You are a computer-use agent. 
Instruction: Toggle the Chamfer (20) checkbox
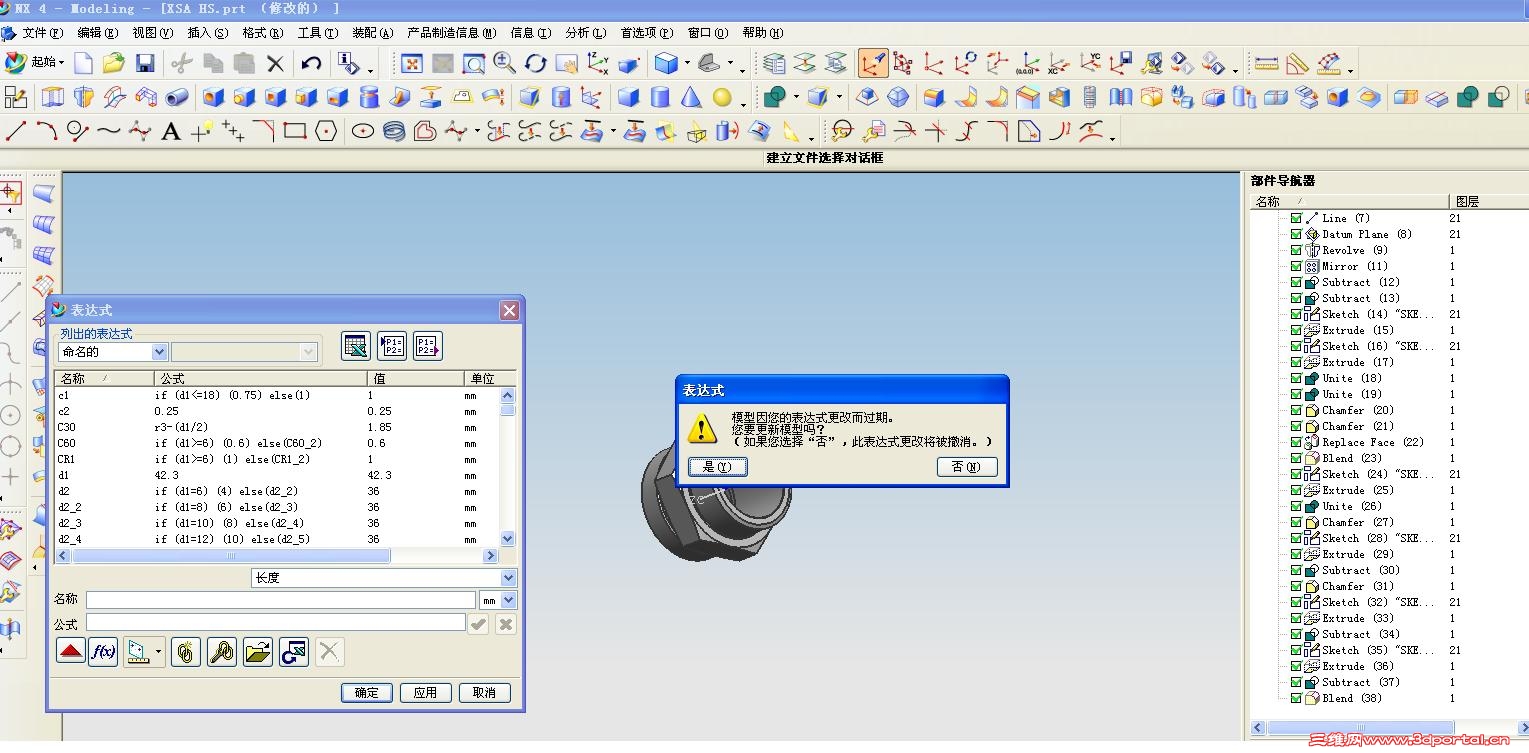pyautogui.click(x=1296, y=410)
